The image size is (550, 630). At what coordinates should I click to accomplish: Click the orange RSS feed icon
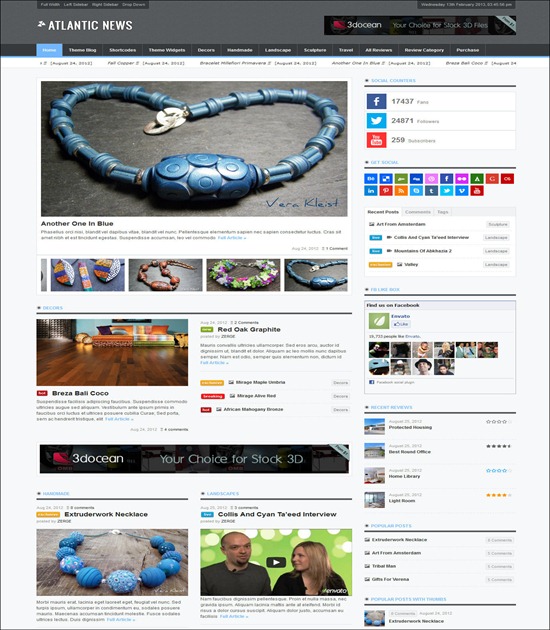(401, 190)
